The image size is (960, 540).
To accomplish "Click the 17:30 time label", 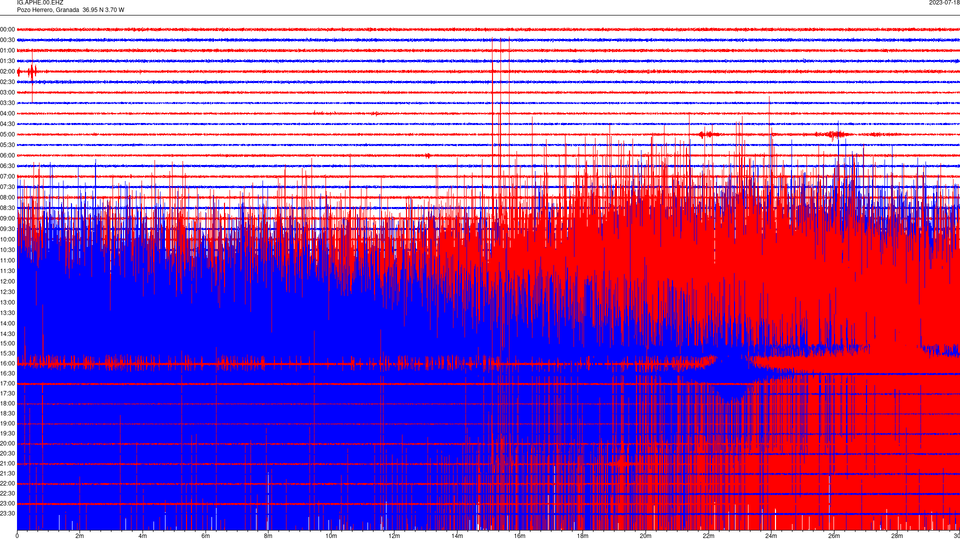I will coord(7,394).
